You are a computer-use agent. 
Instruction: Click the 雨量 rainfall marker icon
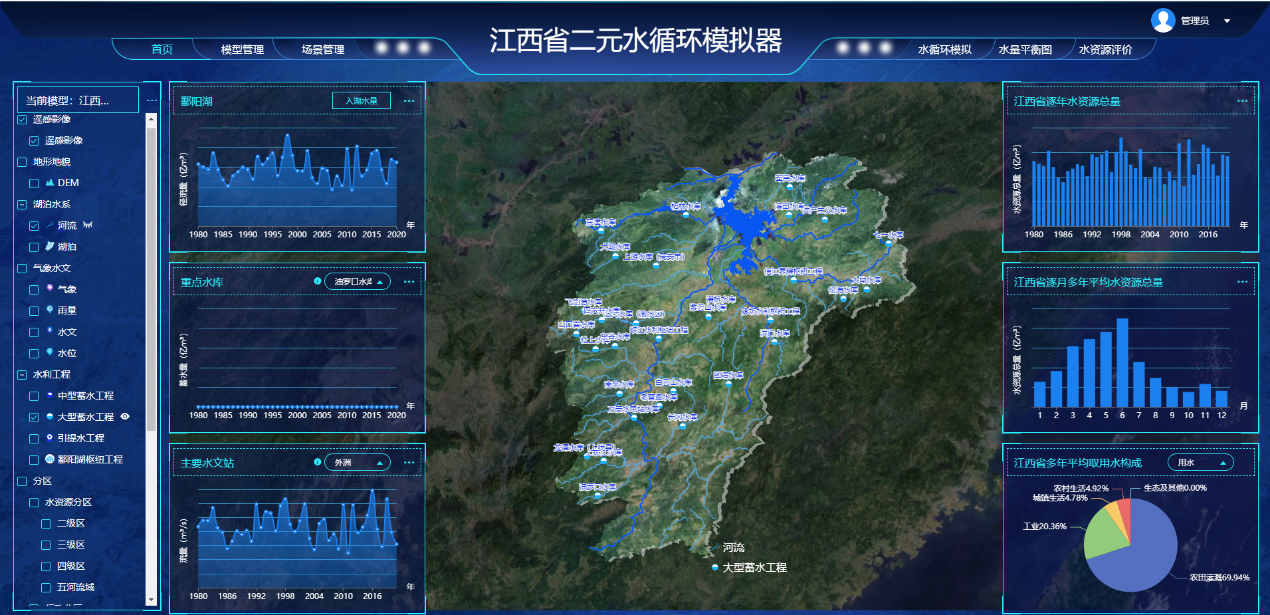(x=49, y=310)
